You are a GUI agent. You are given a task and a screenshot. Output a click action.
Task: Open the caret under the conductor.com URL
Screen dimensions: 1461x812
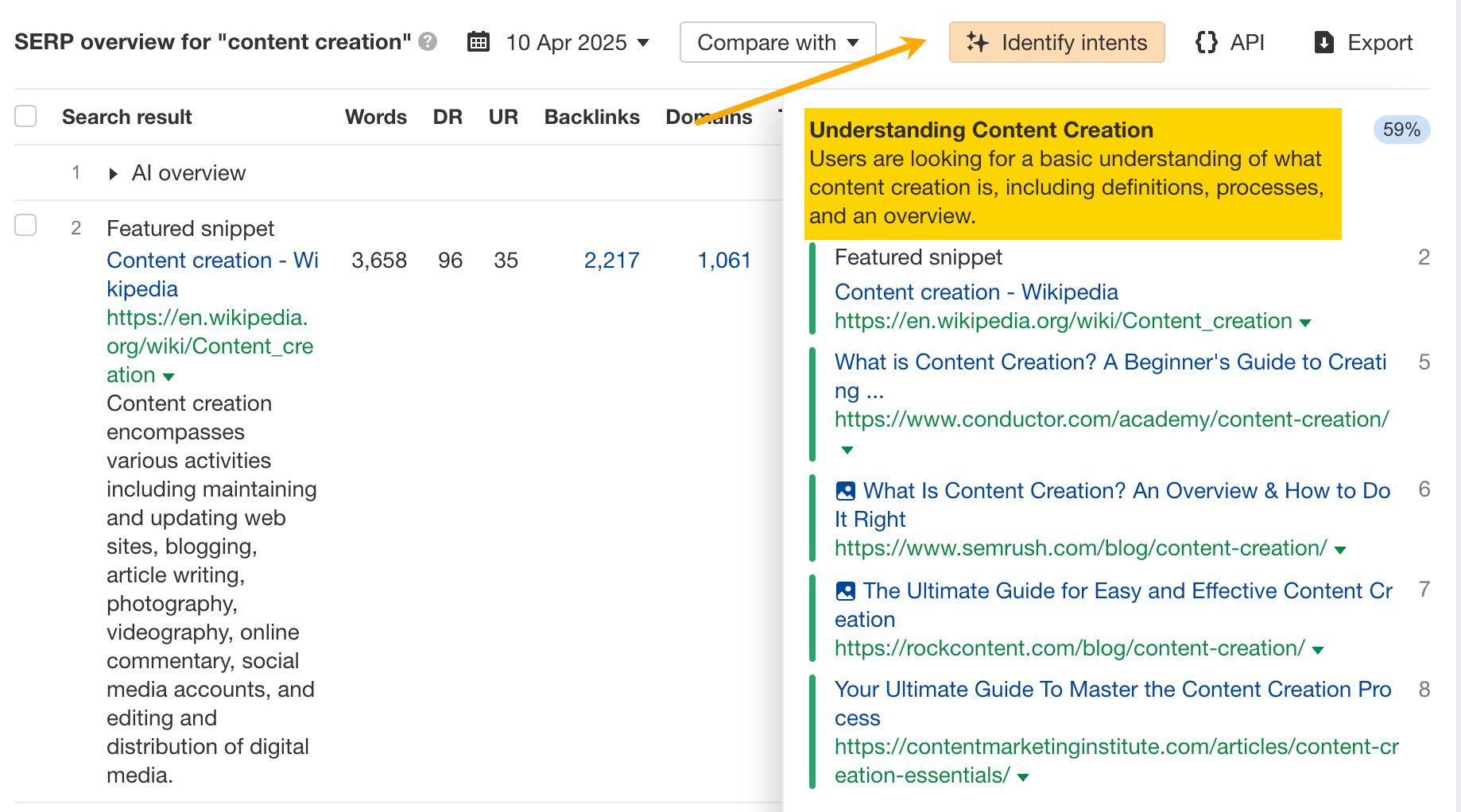tap(847, 450)
